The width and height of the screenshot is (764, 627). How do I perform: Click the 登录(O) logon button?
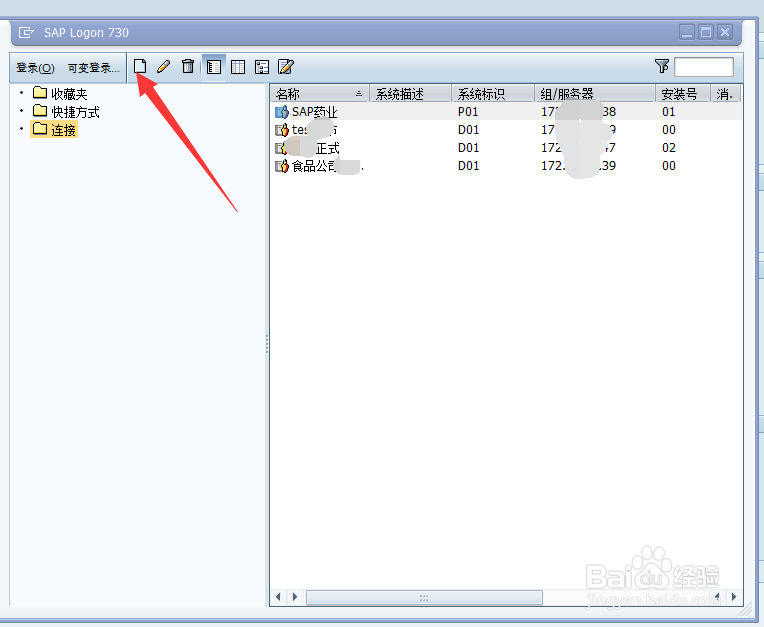(x=36, y=68)
